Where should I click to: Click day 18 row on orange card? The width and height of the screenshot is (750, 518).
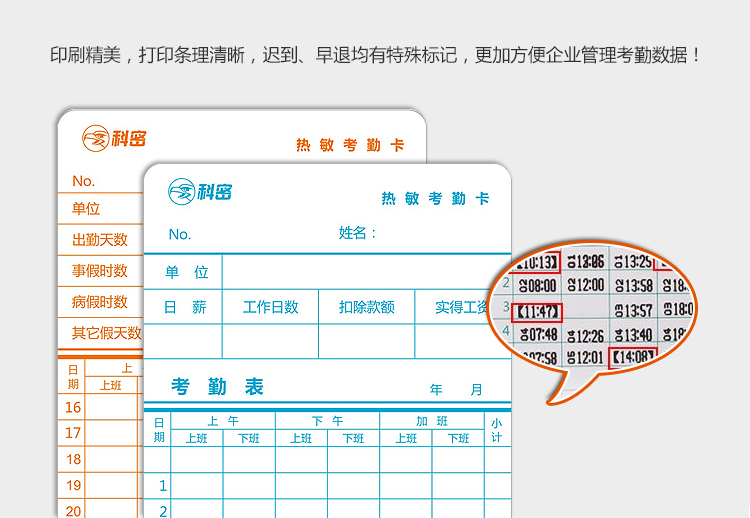click(x=73, y=459)
